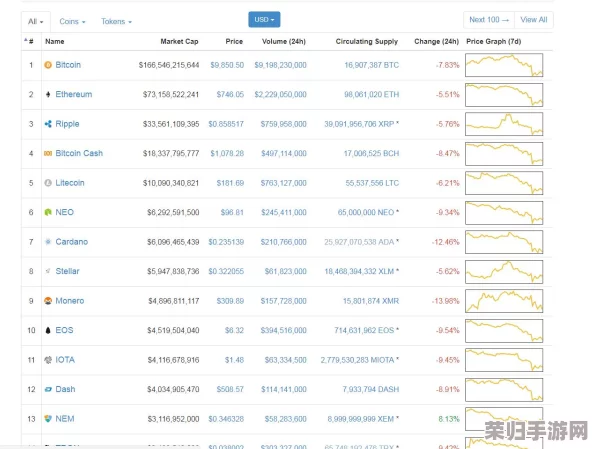Open the Dash coin page link
The height and width of the screenshot is (449, 594).
65,389
